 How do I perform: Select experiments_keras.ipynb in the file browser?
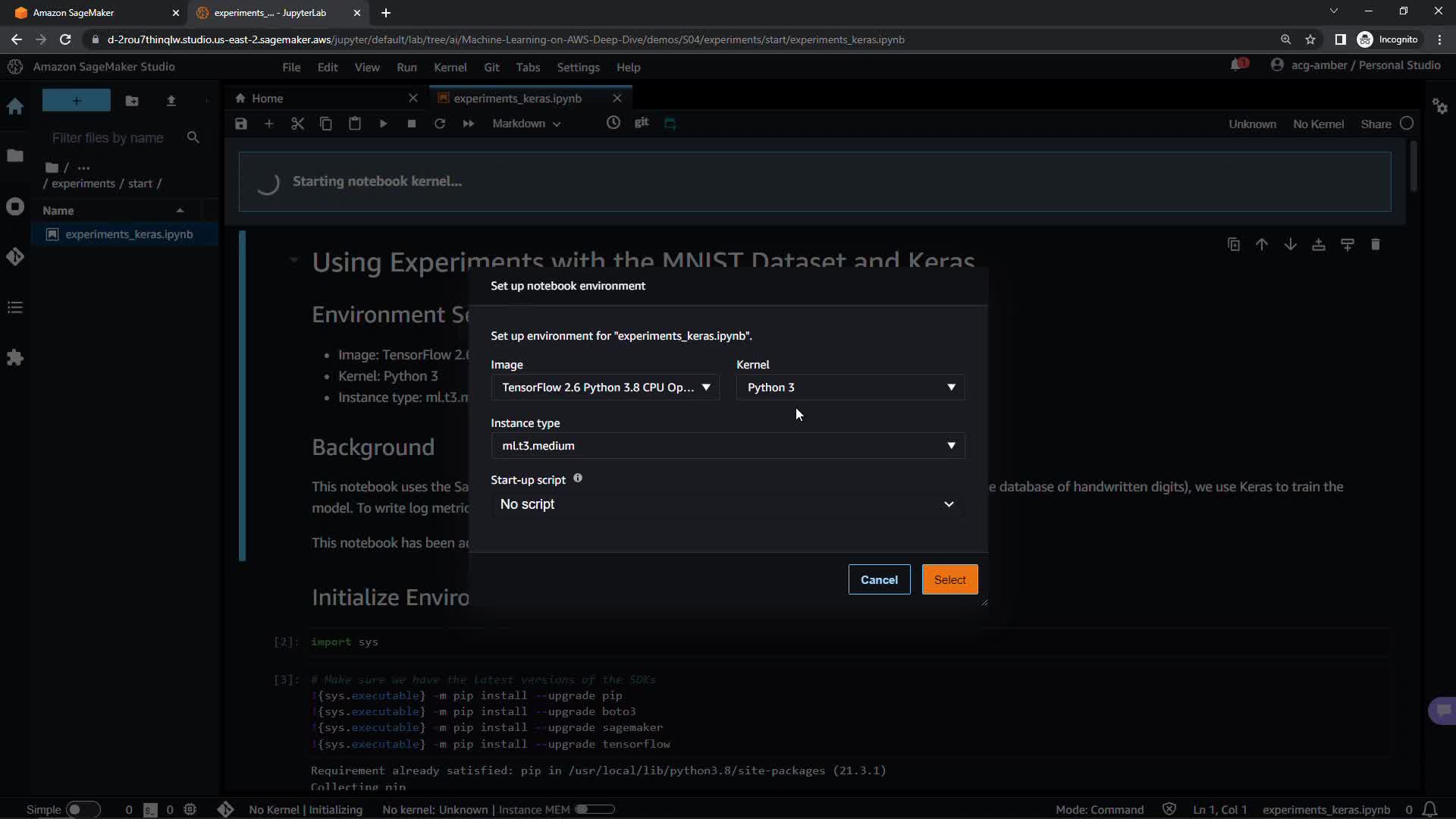pyautogui.click(x=128, y=234)
